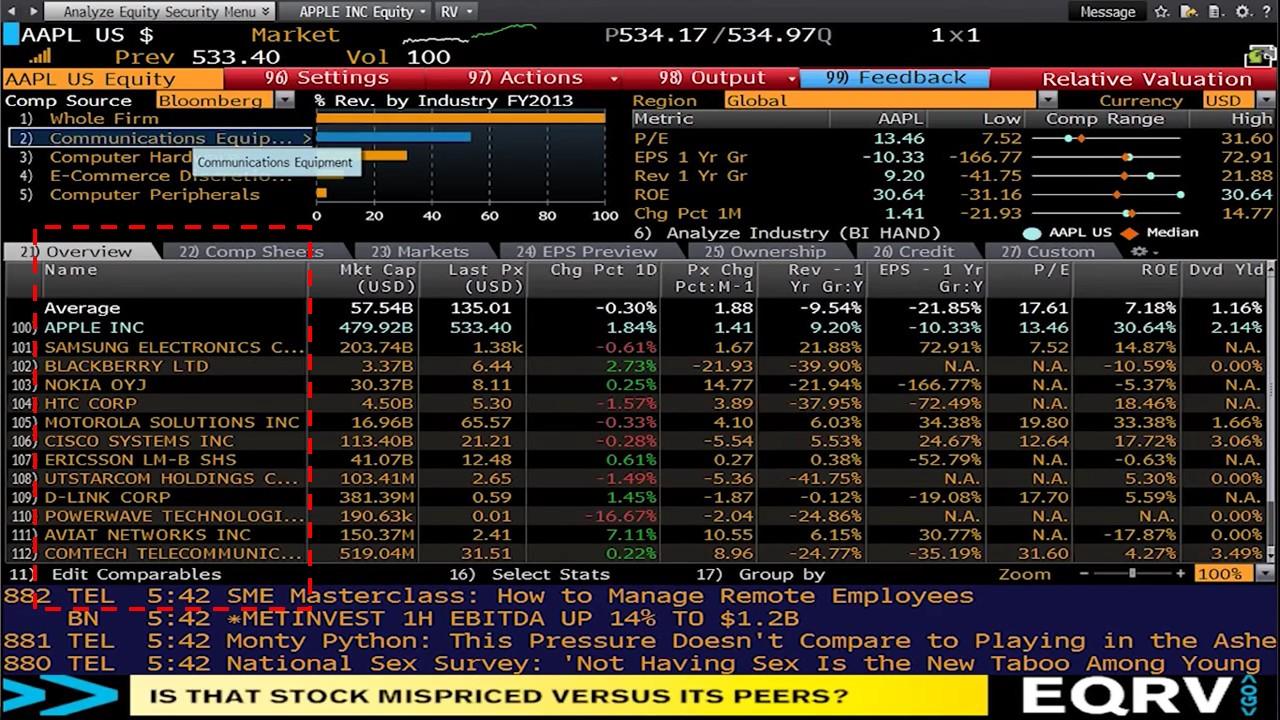Open the RV function dropdown

455,12
